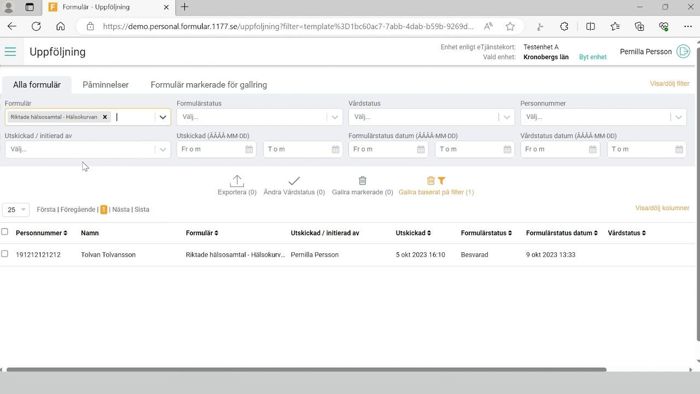The image size is (700, 394).
Task: Open browser essentials heart icon
Action: pos(664,26)
